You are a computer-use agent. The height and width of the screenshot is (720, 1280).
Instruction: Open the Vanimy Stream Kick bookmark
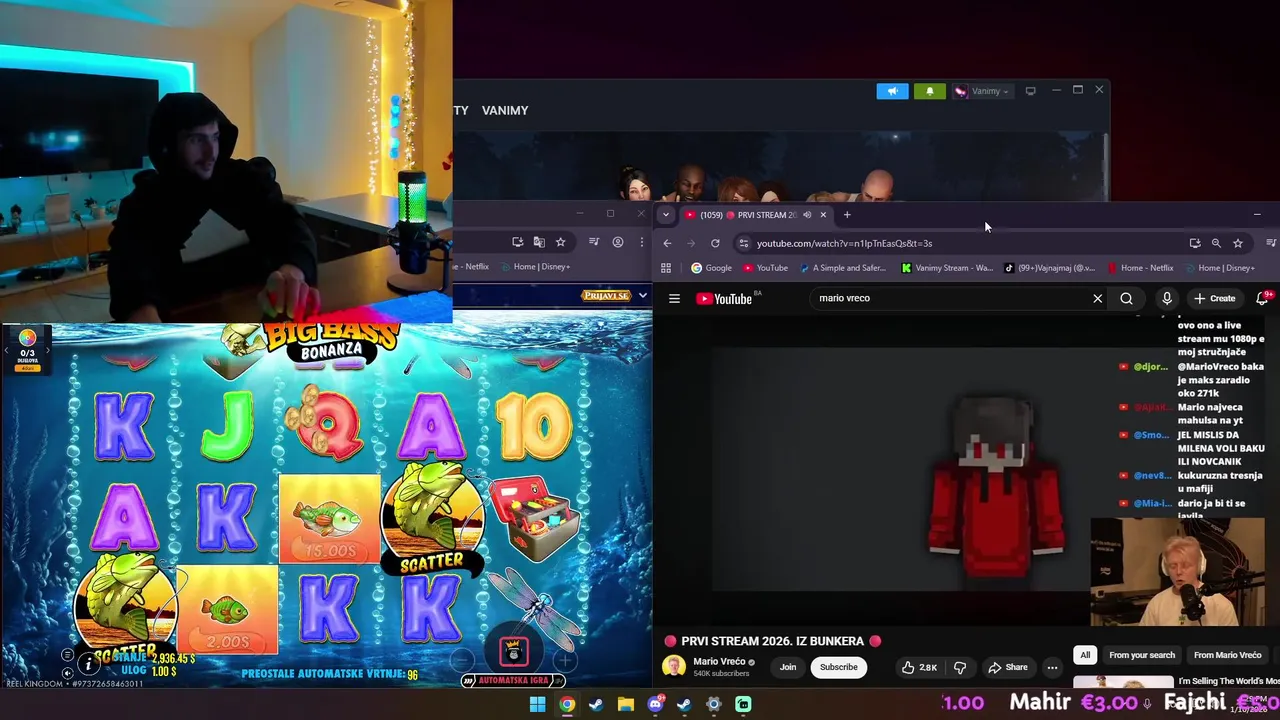[x=947, y=268]
